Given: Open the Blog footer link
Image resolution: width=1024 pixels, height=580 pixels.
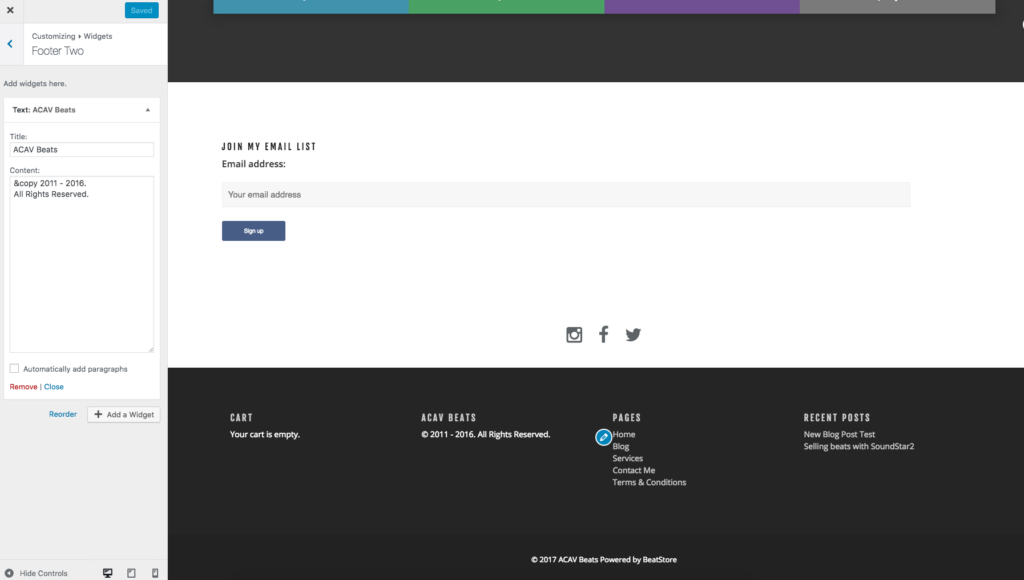Looking at the screenshot, I should click(620, 447).
